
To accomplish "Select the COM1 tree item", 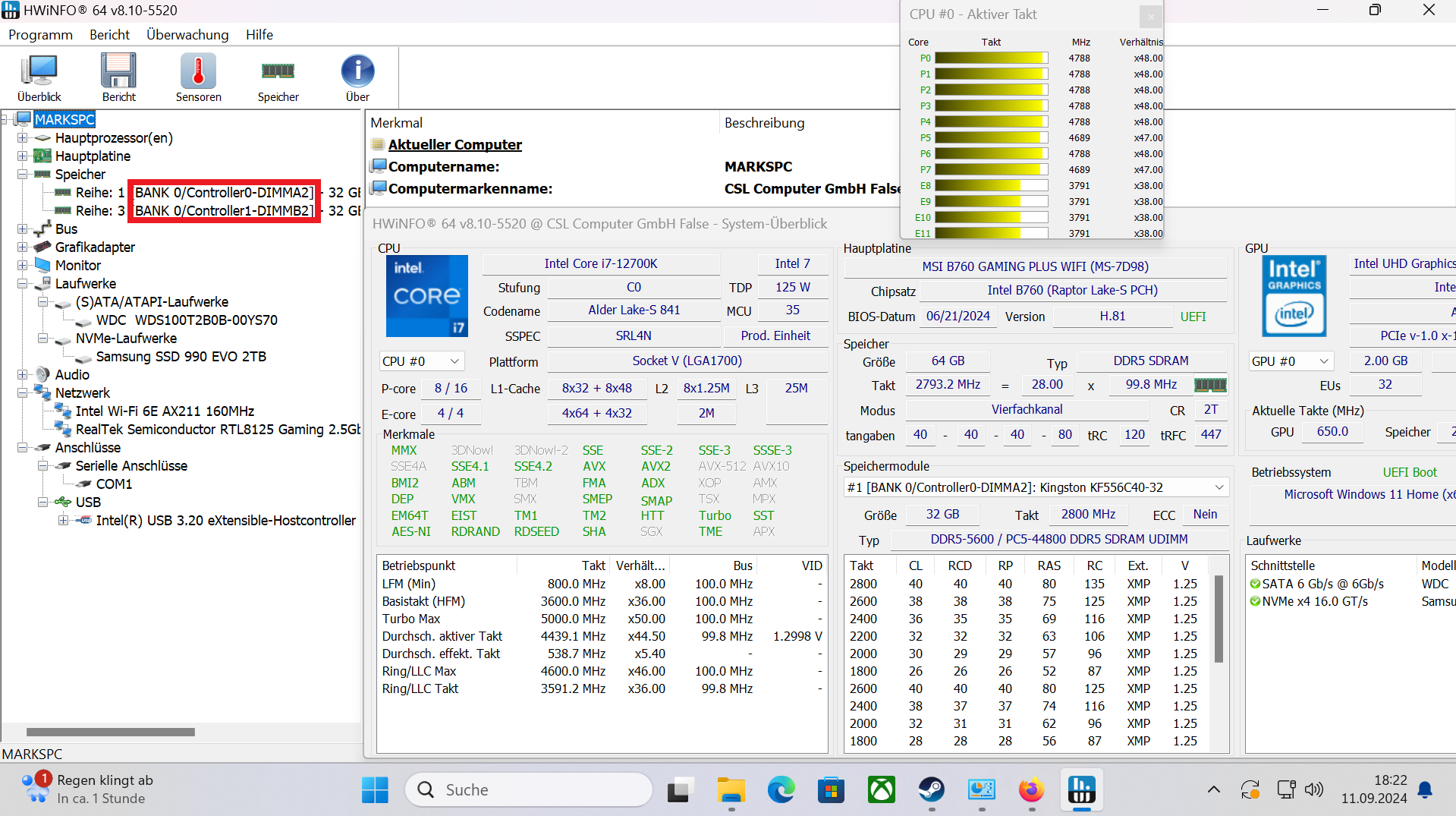I will (114, 484).
